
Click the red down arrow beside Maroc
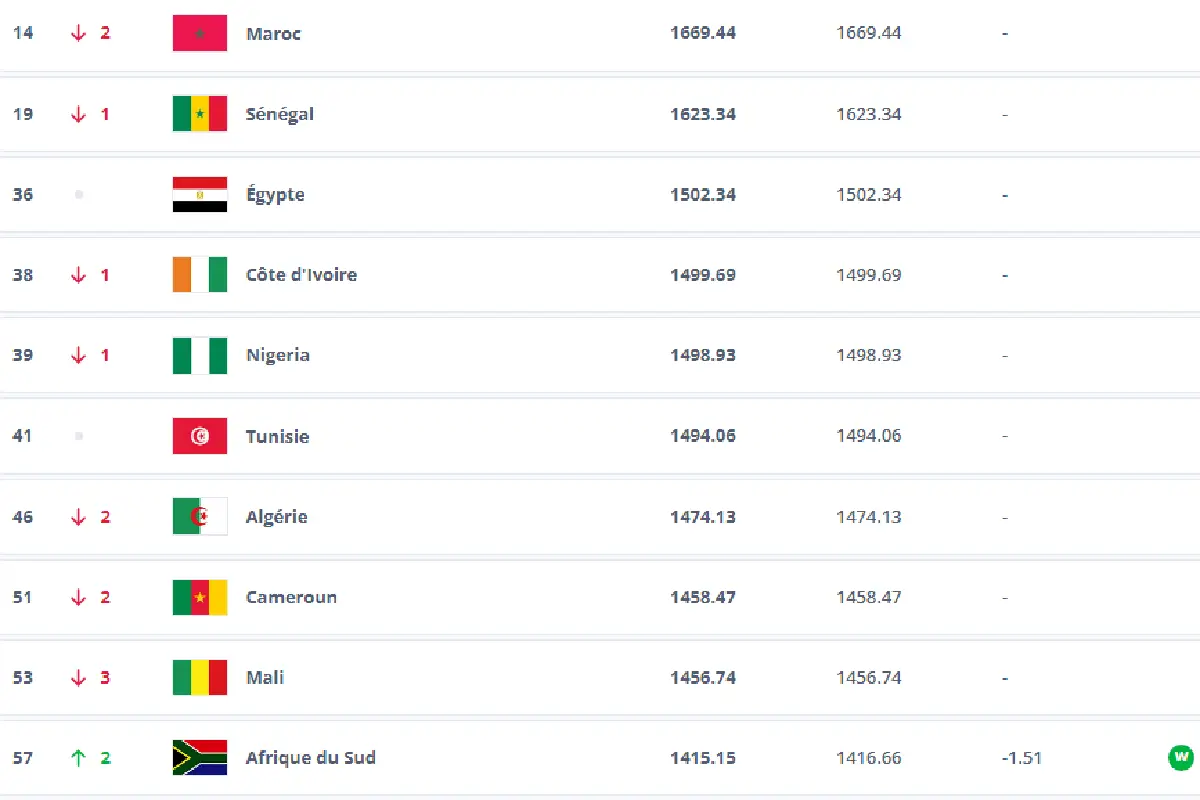(79, 33)
